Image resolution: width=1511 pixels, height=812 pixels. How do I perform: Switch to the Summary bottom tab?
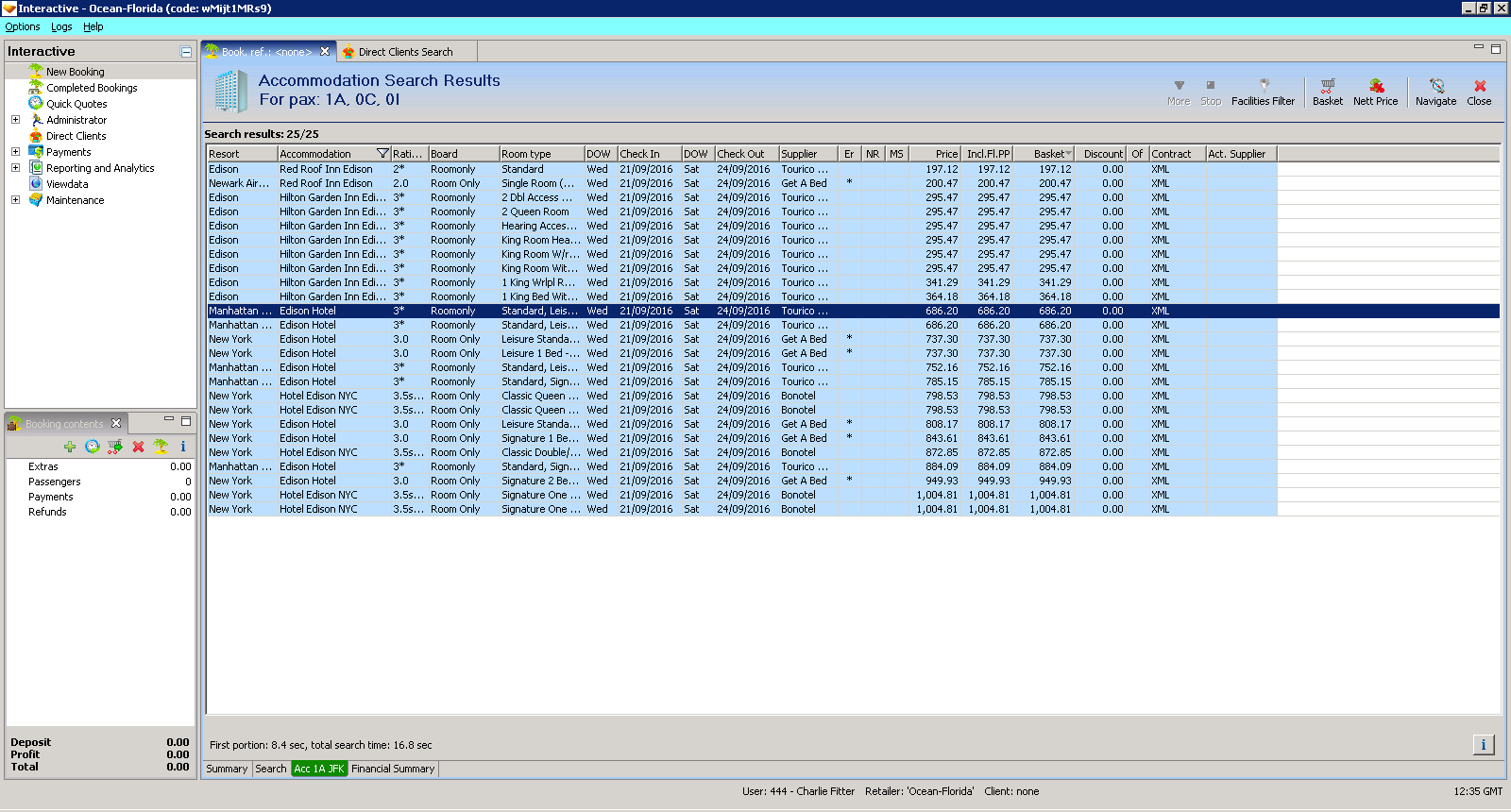point(227,769)
